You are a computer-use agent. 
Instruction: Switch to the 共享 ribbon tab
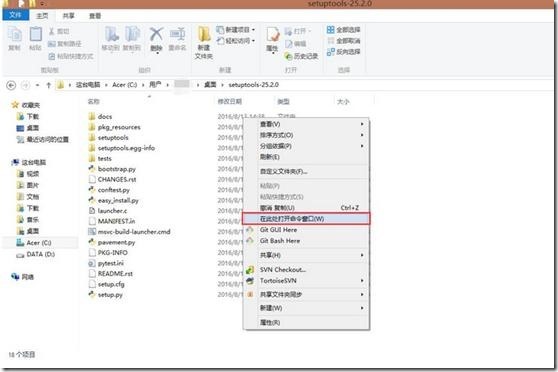[68, 16]
